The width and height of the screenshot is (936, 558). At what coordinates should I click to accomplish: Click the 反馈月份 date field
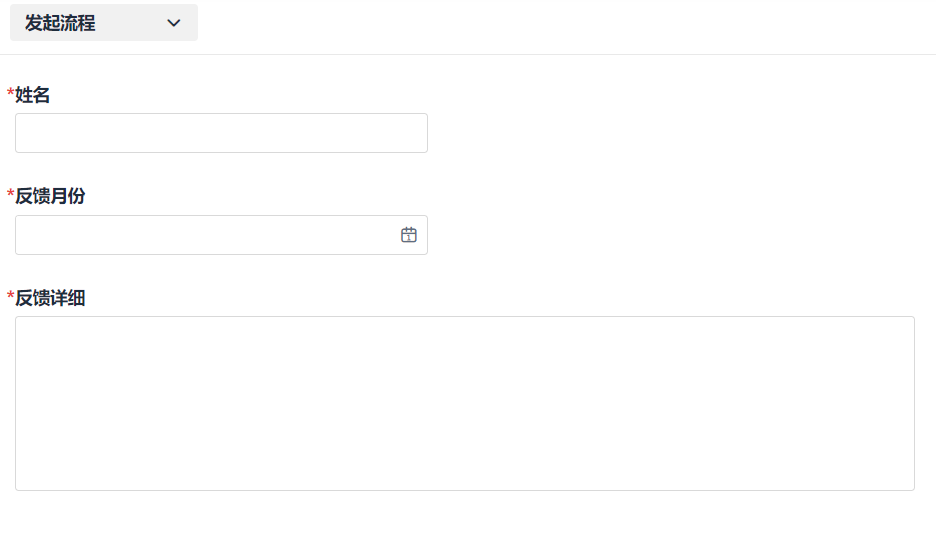[200, 235]
